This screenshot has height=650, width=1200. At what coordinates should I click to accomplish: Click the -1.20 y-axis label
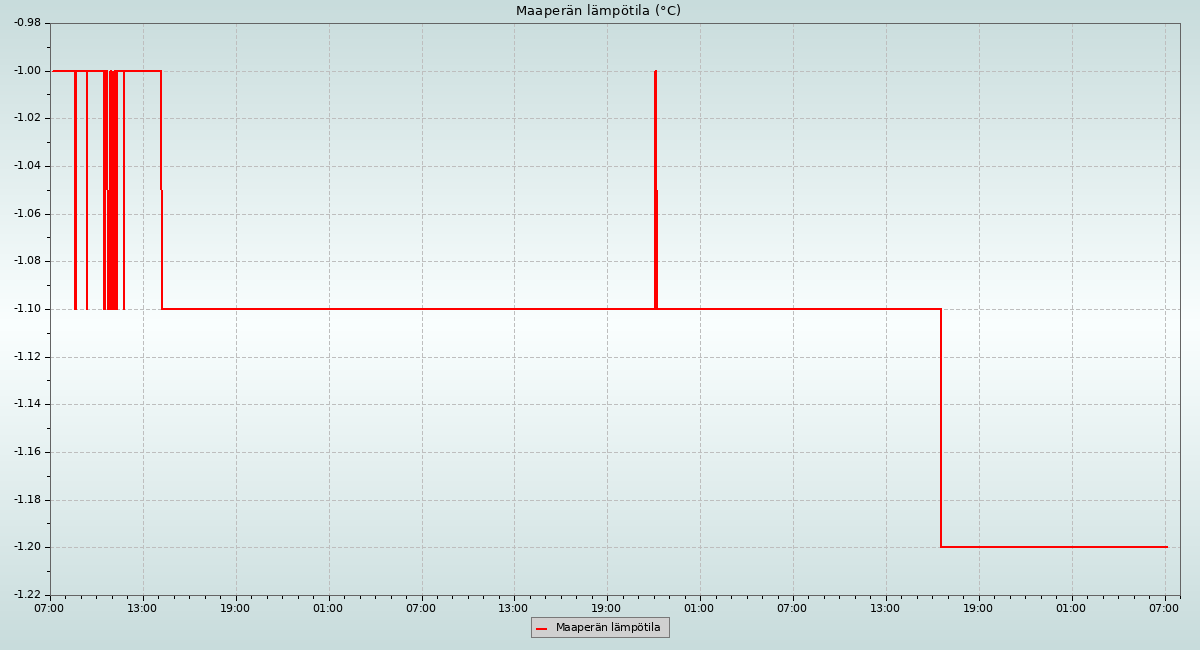[x=27, y=547]
